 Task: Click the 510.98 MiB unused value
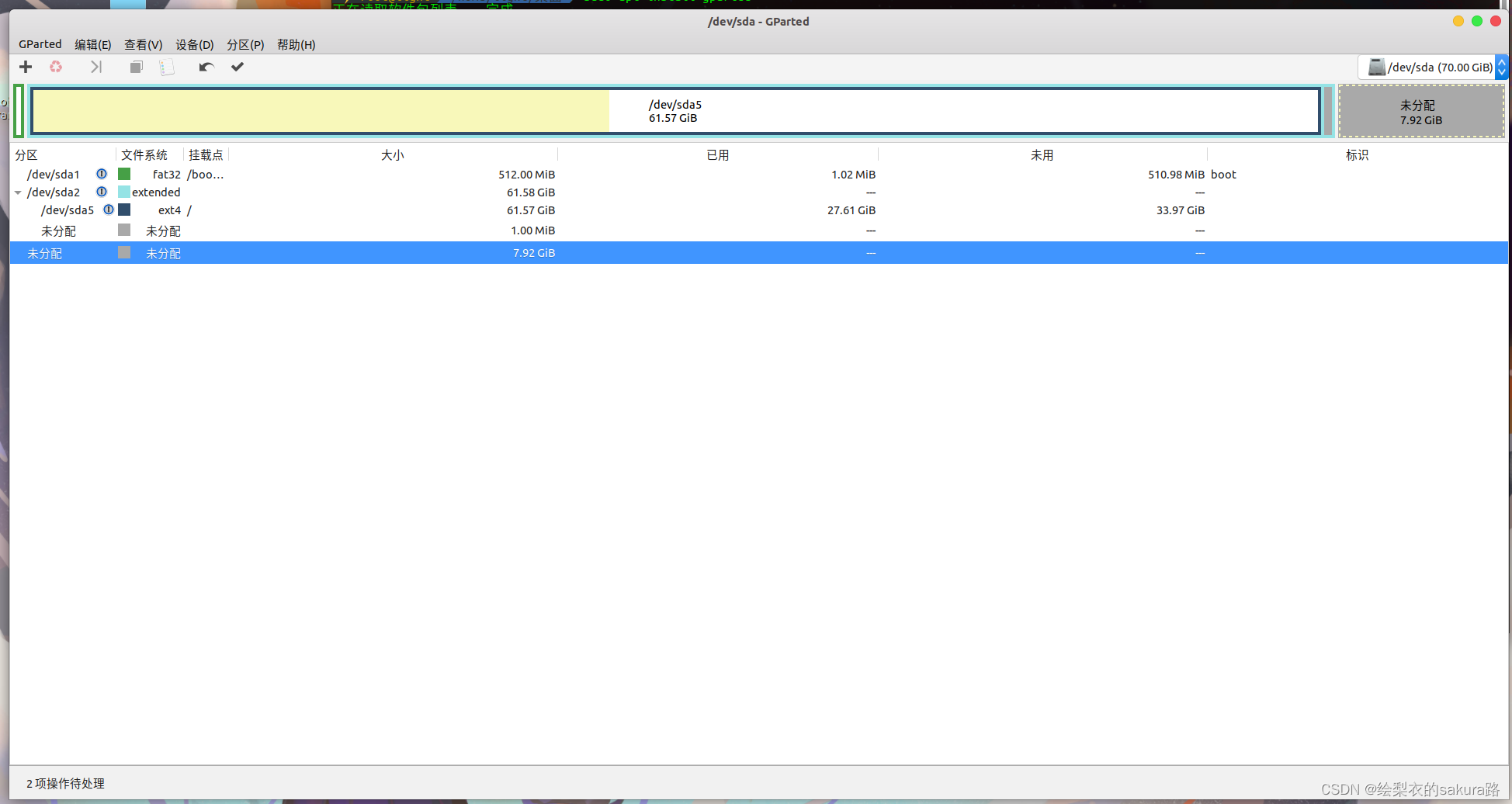tap(1177, 175)
